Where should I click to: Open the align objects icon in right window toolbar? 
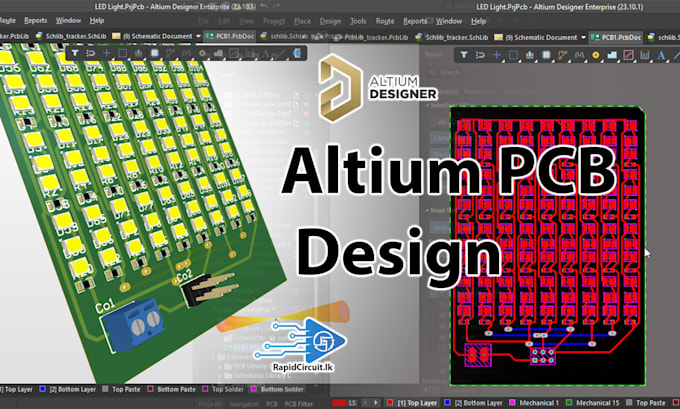pyautogui.click(x=530, y=55)
